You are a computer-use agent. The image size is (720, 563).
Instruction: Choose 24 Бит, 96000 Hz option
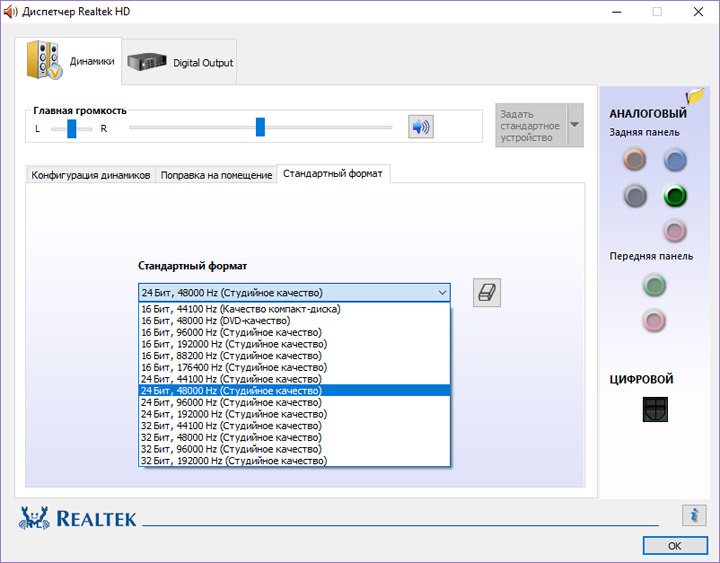point(294,402)
